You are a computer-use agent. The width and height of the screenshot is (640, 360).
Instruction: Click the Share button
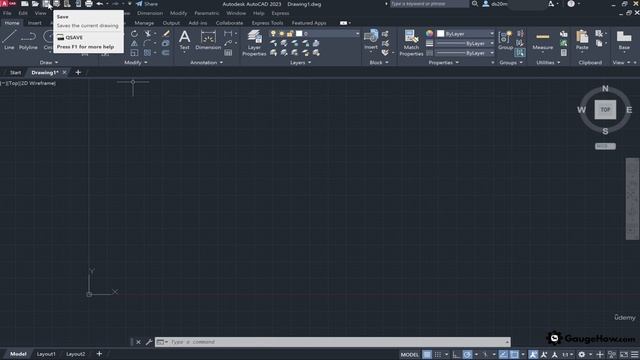click(147, 4)
